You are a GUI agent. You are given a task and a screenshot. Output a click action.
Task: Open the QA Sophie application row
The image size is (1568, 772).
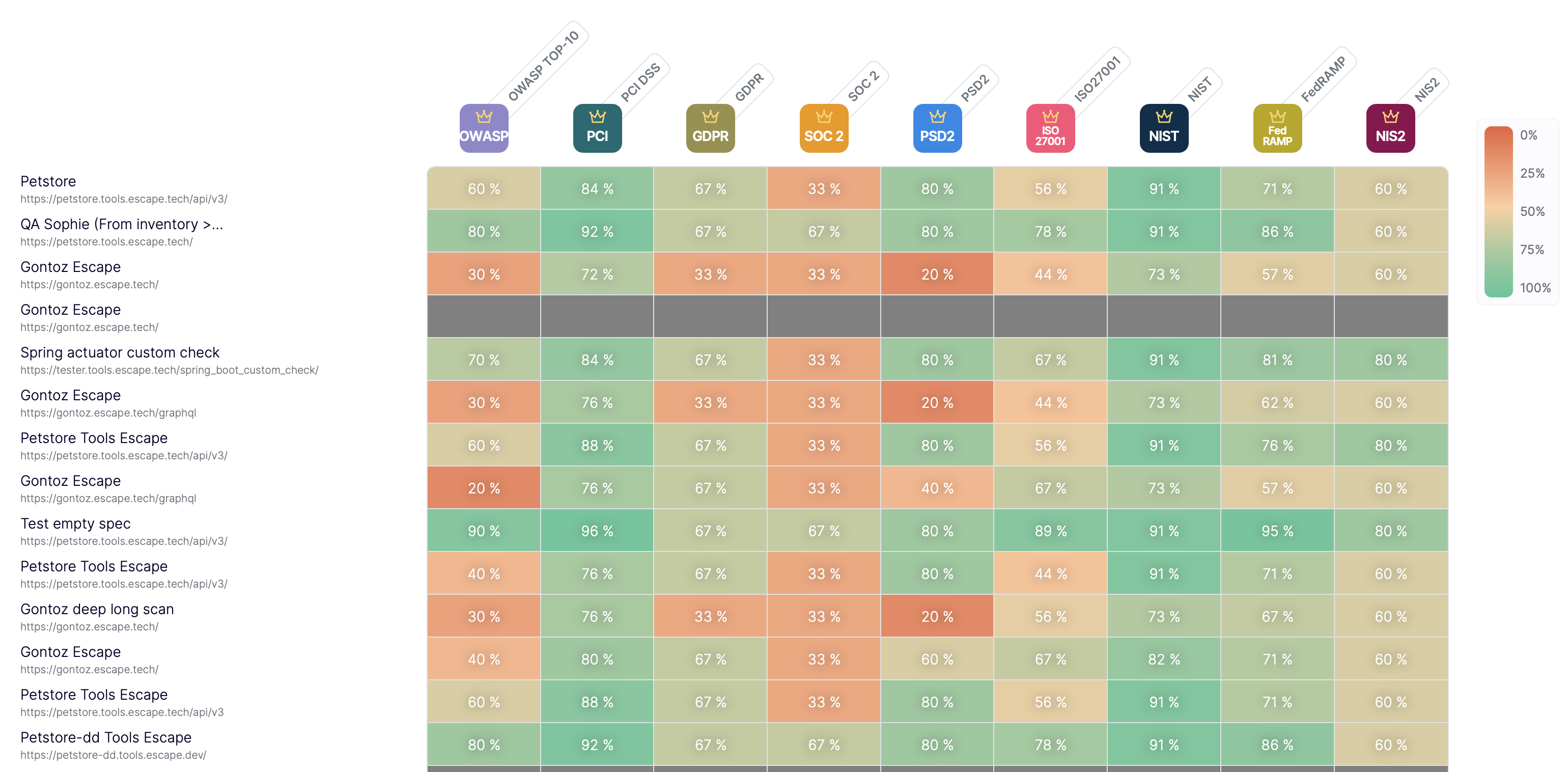(122, 225)
